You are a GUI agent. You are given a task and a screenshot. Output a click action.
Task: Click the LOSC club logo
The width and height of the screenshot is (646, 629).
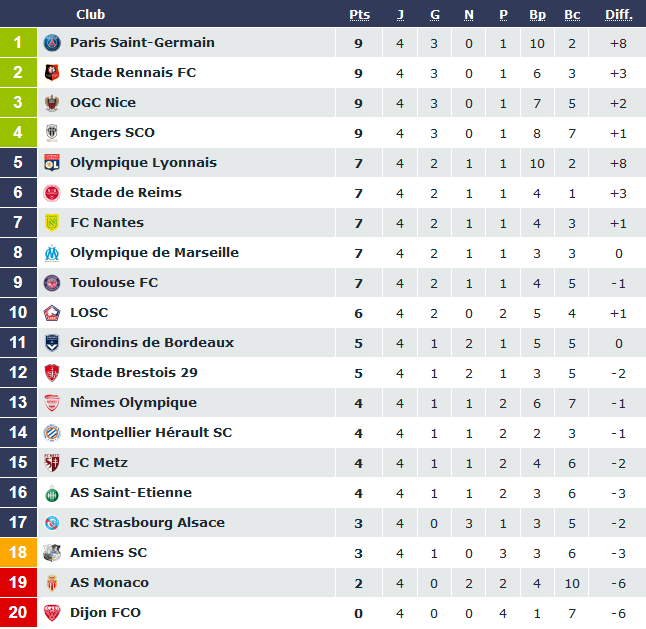click(52, 313)
